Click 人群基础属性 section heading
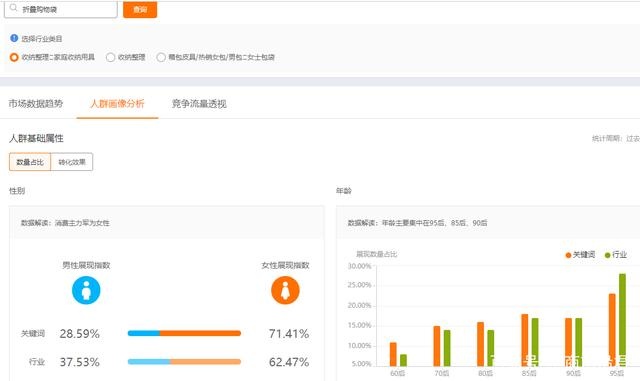Viewport: 640px width, 381px height. [x=36, y=138]
